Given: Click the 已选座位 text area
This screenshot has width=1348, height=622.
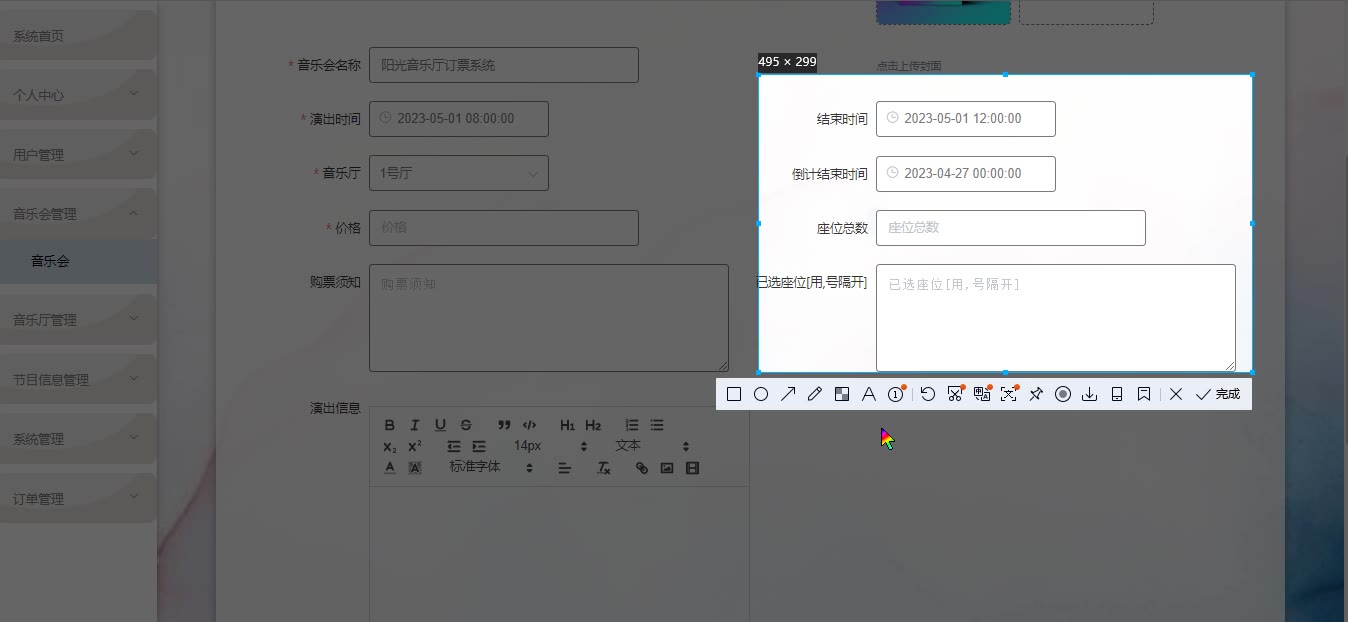Looking at the screenshot, I should 1056,318.
